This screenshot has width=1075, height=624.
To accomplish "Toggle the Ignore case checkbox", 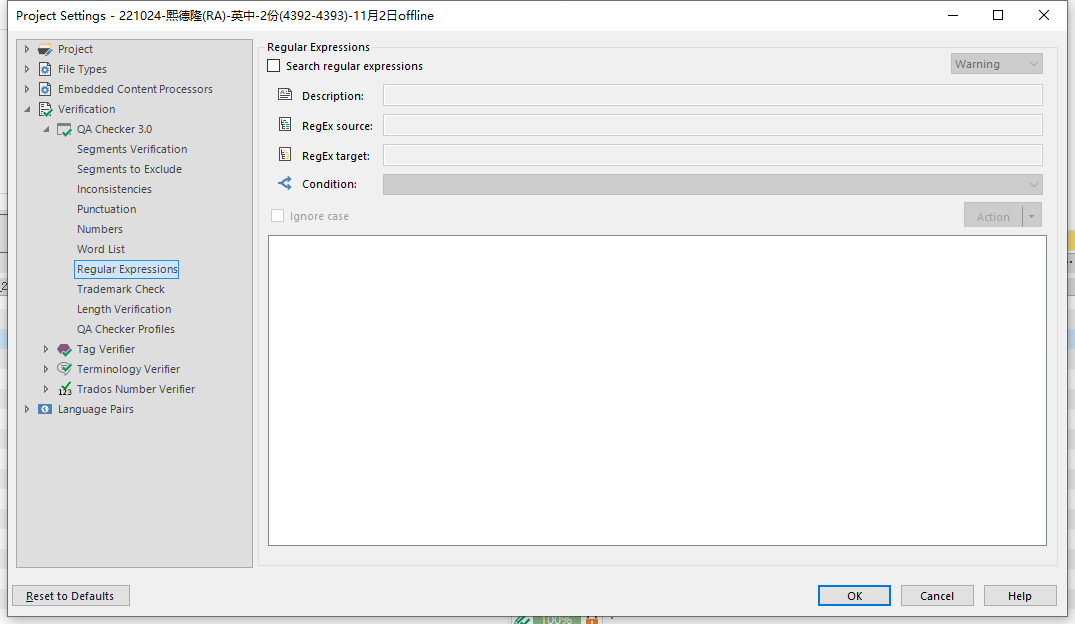I will pyautogui.click(x=278, y=216).
